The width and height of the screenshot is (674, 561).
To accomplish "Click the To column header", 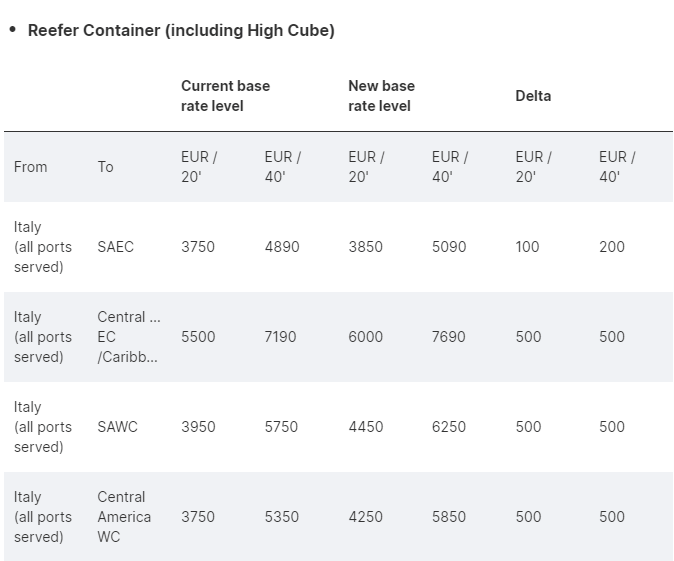I will pyautogui.click(x=106, y=167).
